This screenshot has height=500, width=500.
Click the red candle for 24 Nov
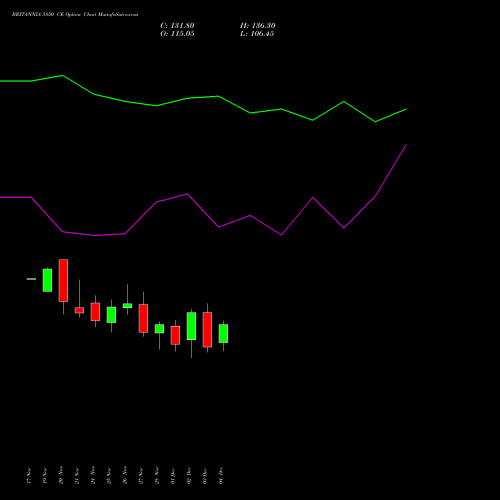click(x=95, y=312)
